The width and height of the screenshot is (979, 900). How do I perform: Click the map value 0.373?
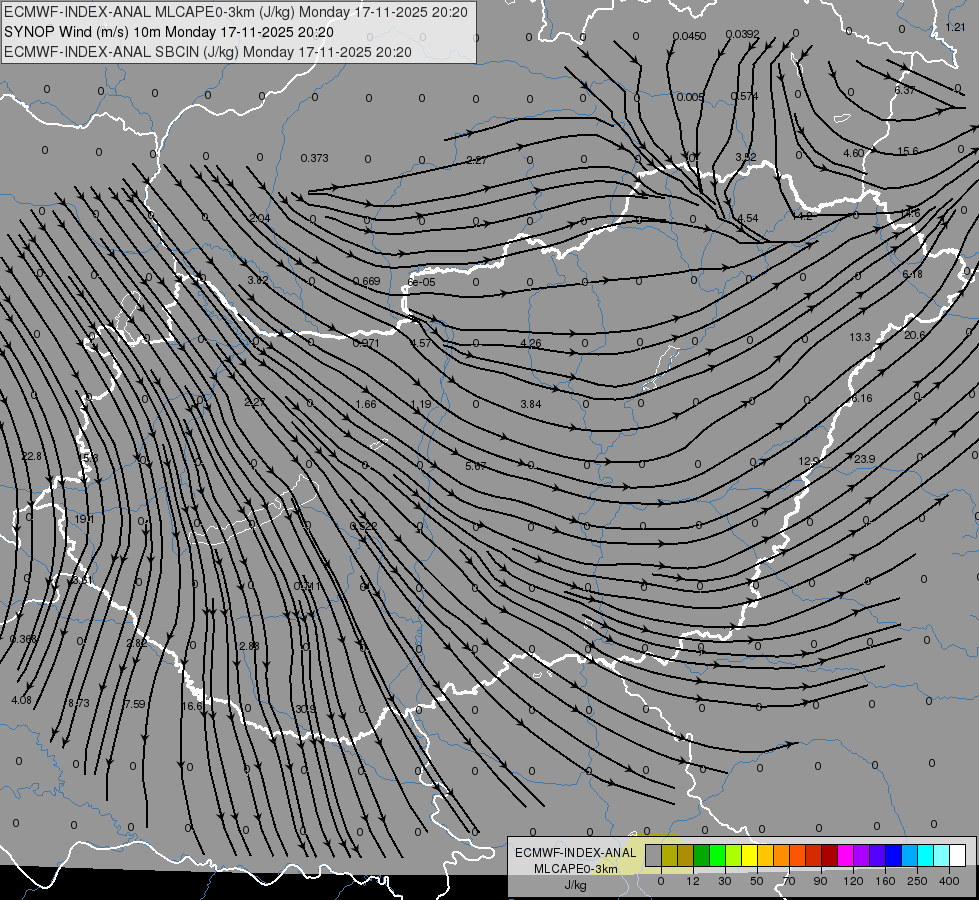[x=314, y=158]
